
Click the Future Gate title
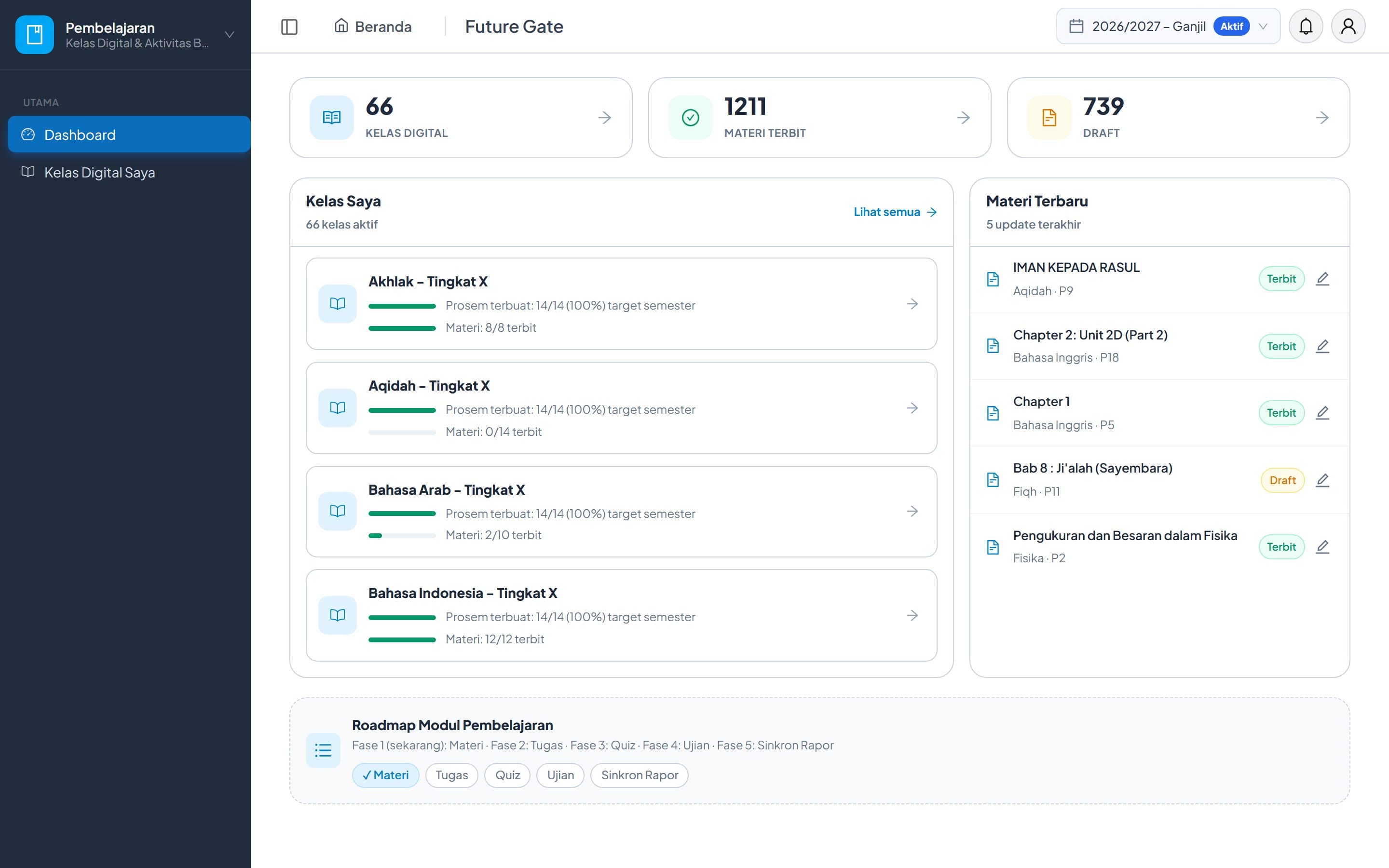pos(514,27)
